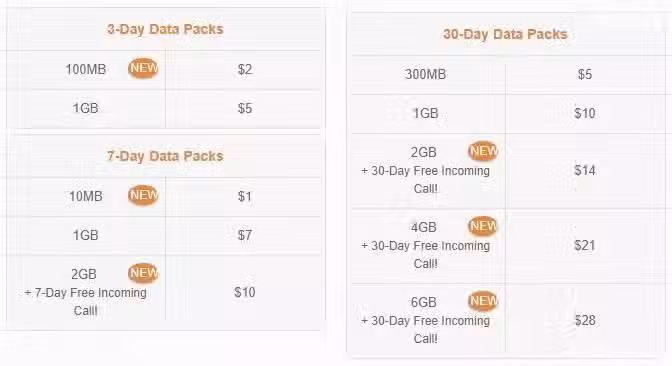Viewport: 672px width, 366px height.
Task: Click the $28 price for 6GB
Action: click(x=585, y=321)
